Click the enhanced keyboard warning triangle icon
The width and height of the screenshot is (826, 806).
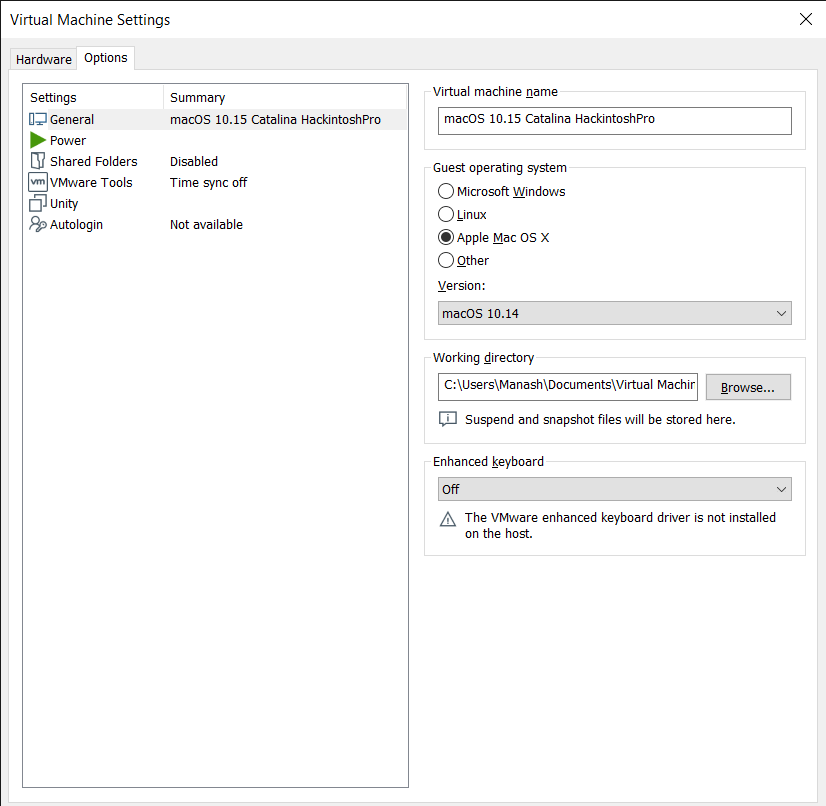[448, 519]
